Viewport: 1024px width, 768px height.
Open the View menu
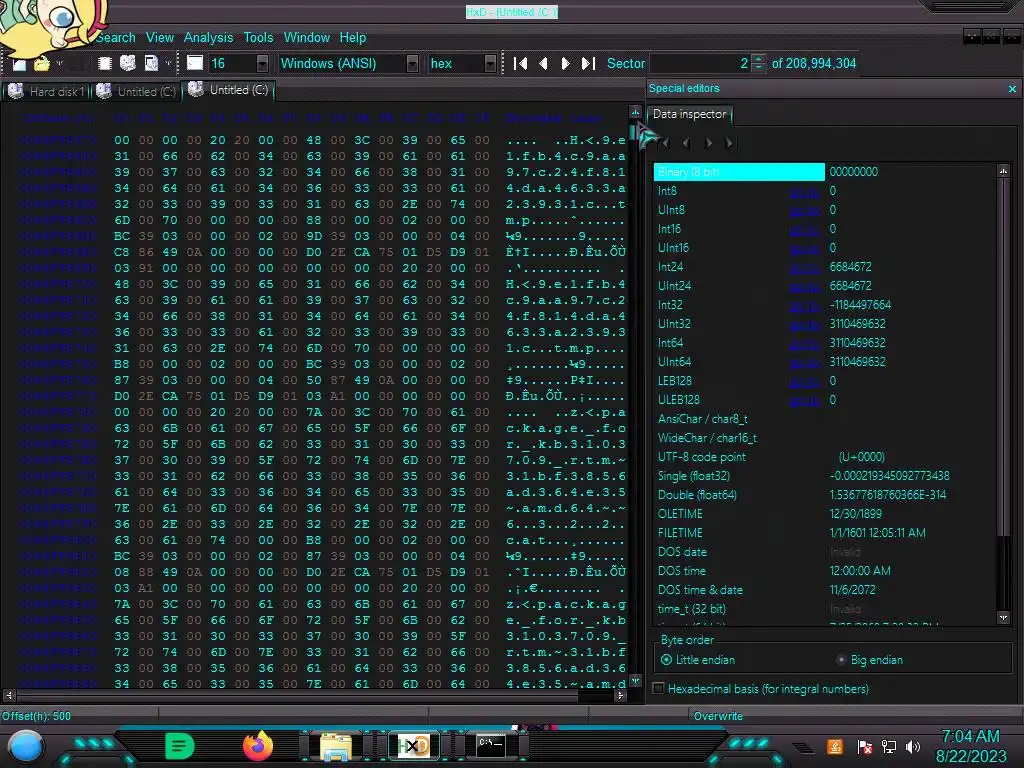click(159, 38)
